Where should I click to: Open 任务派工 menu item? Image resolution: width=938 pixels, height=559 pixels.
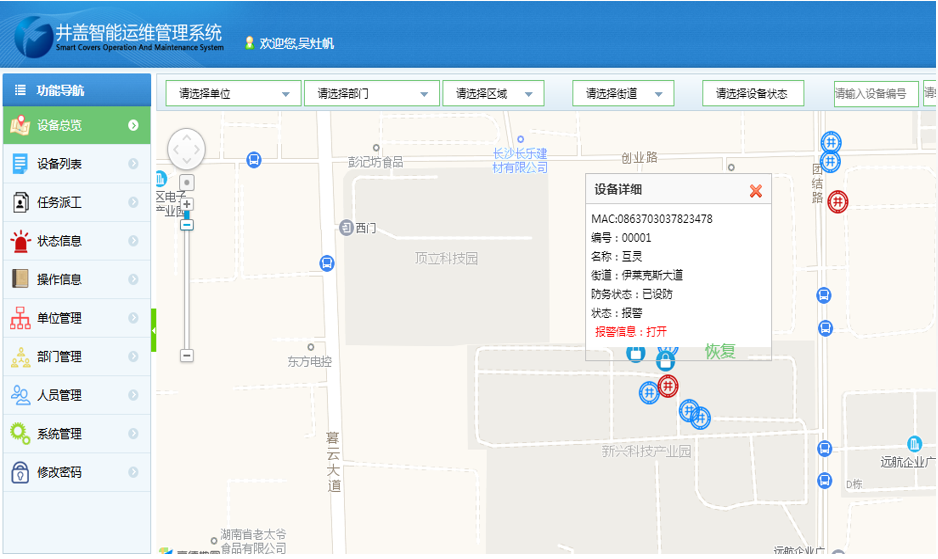(60, 202)
